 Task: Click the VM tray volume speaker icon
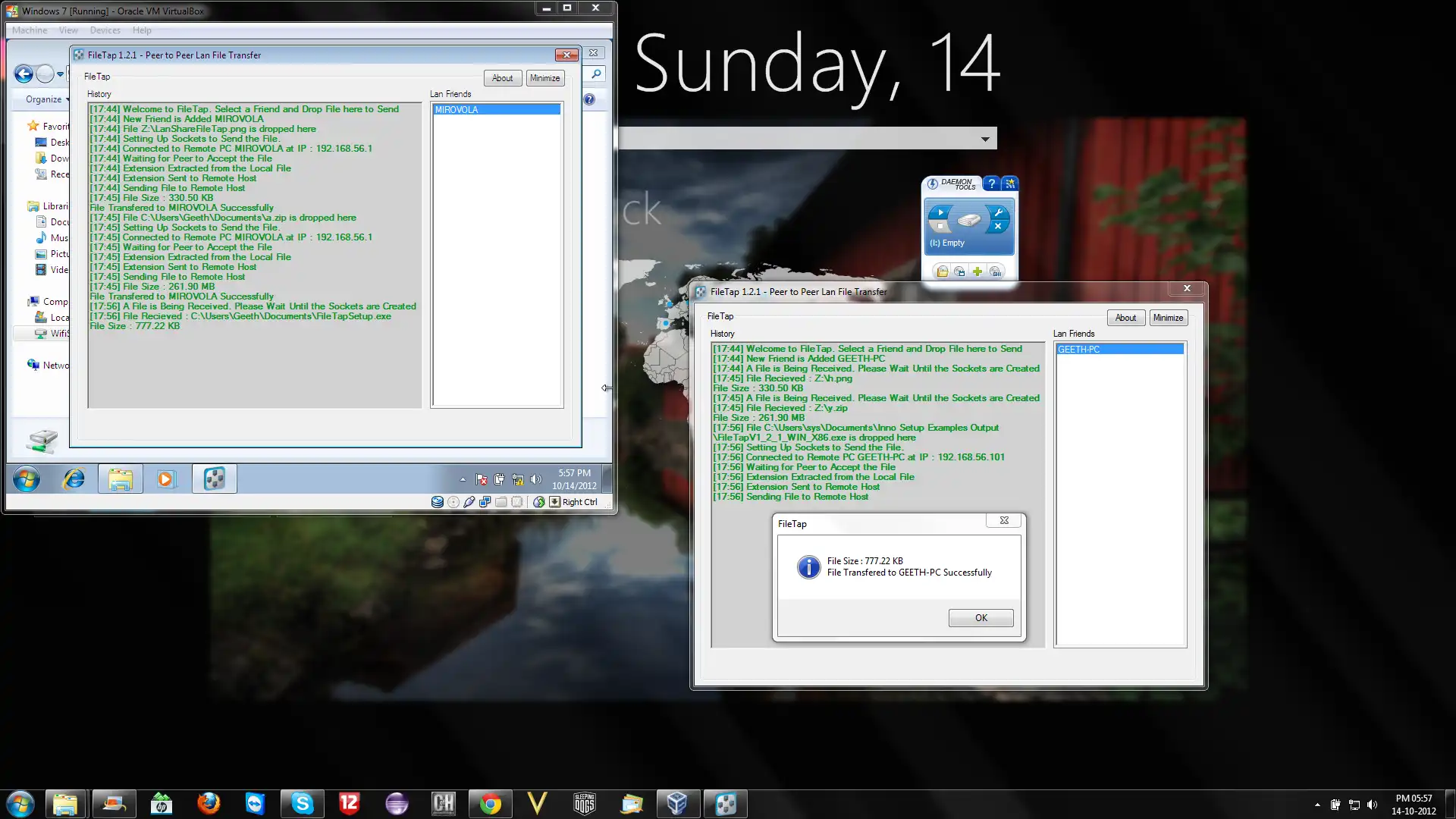(x=536, y=479)
